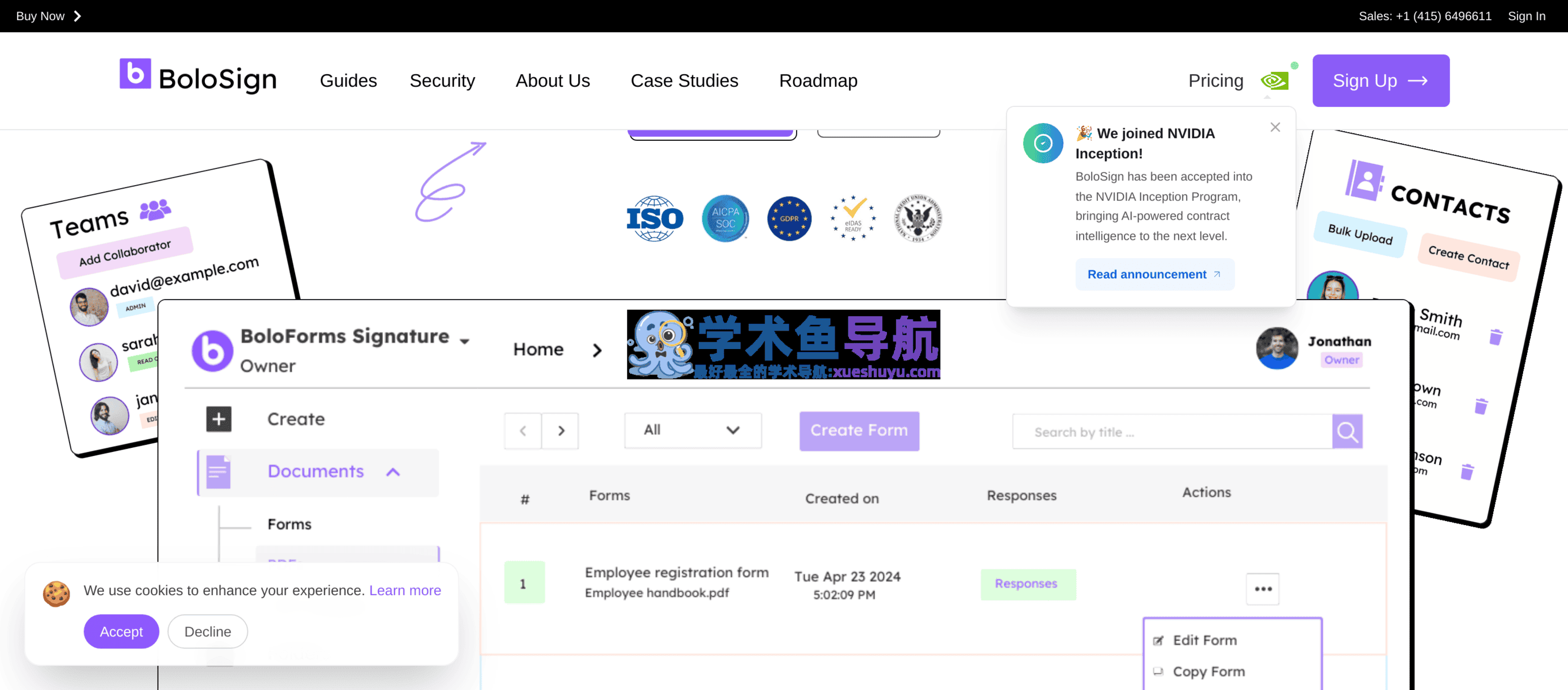Open the three-dots actions menu
This screenshot has height=690, width=1568.
coord(1263,589)
